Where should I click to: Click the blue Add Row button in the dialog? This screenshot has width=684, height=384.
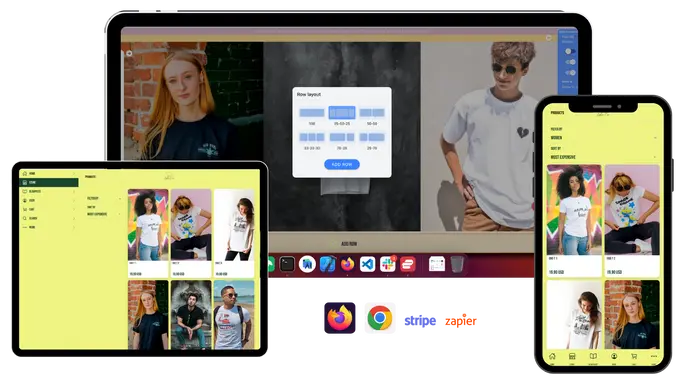[342, 164]
